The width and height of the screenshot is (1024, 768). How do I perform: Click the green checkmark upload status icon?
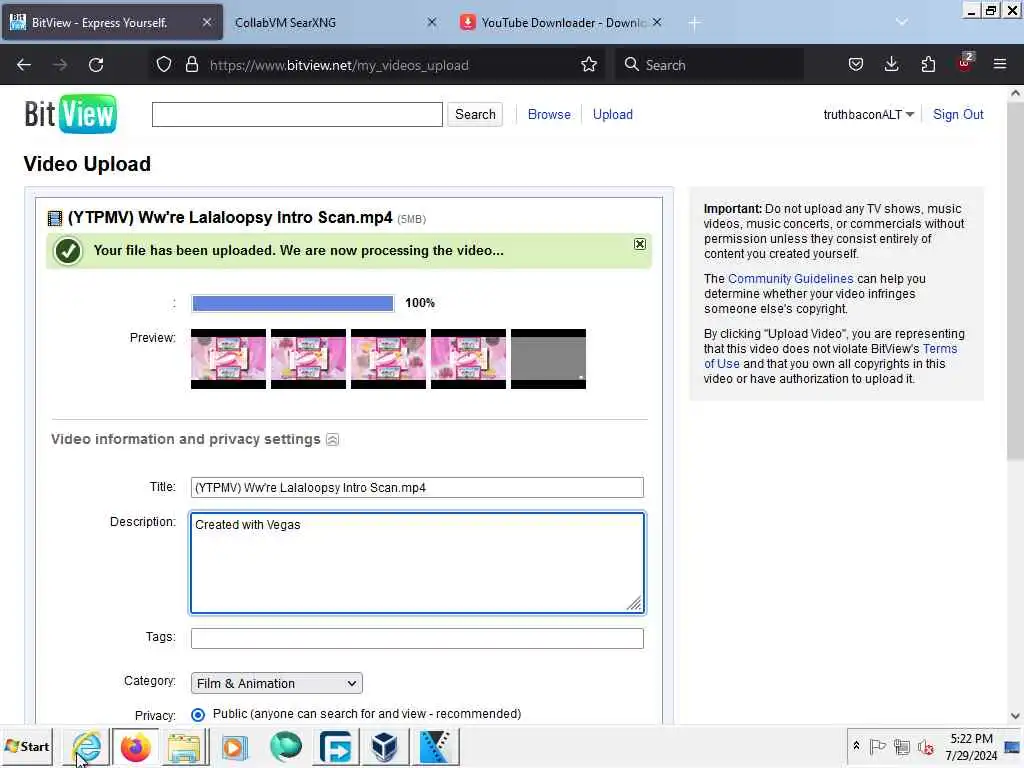68,251
